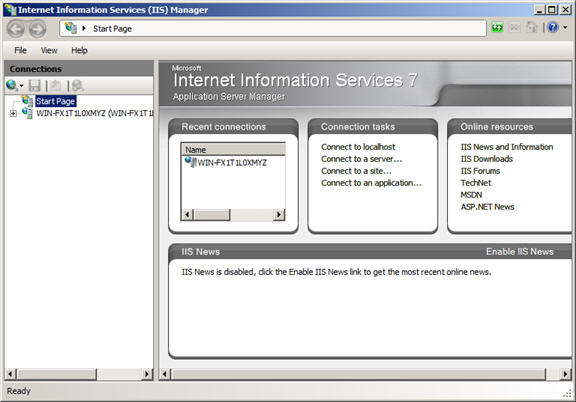This screenshot has width=576, height=402.
Task: Select Start Page in Connections tree
Action: click(55, 101)
